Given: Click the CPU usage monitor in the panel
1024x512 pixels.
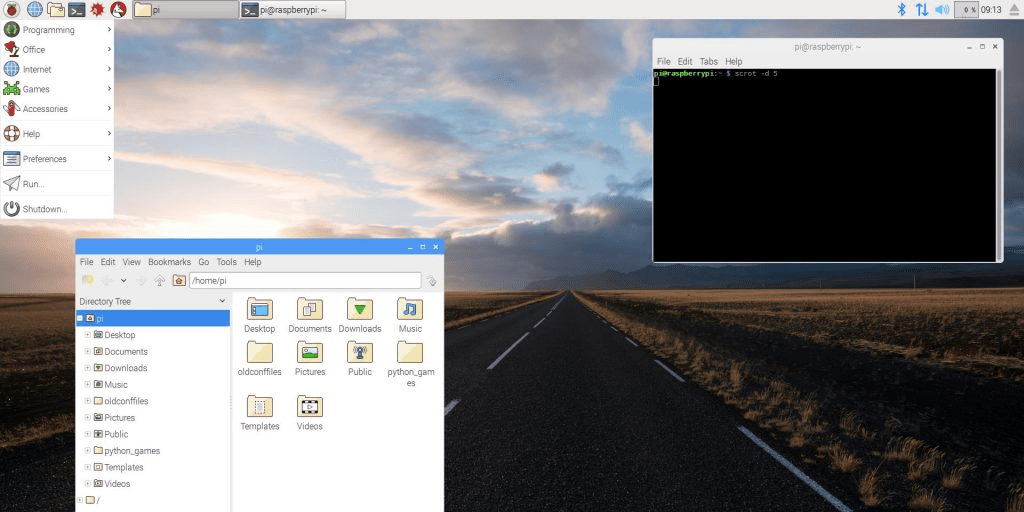Looking at the screenshot, I should [x=966, y=9].
